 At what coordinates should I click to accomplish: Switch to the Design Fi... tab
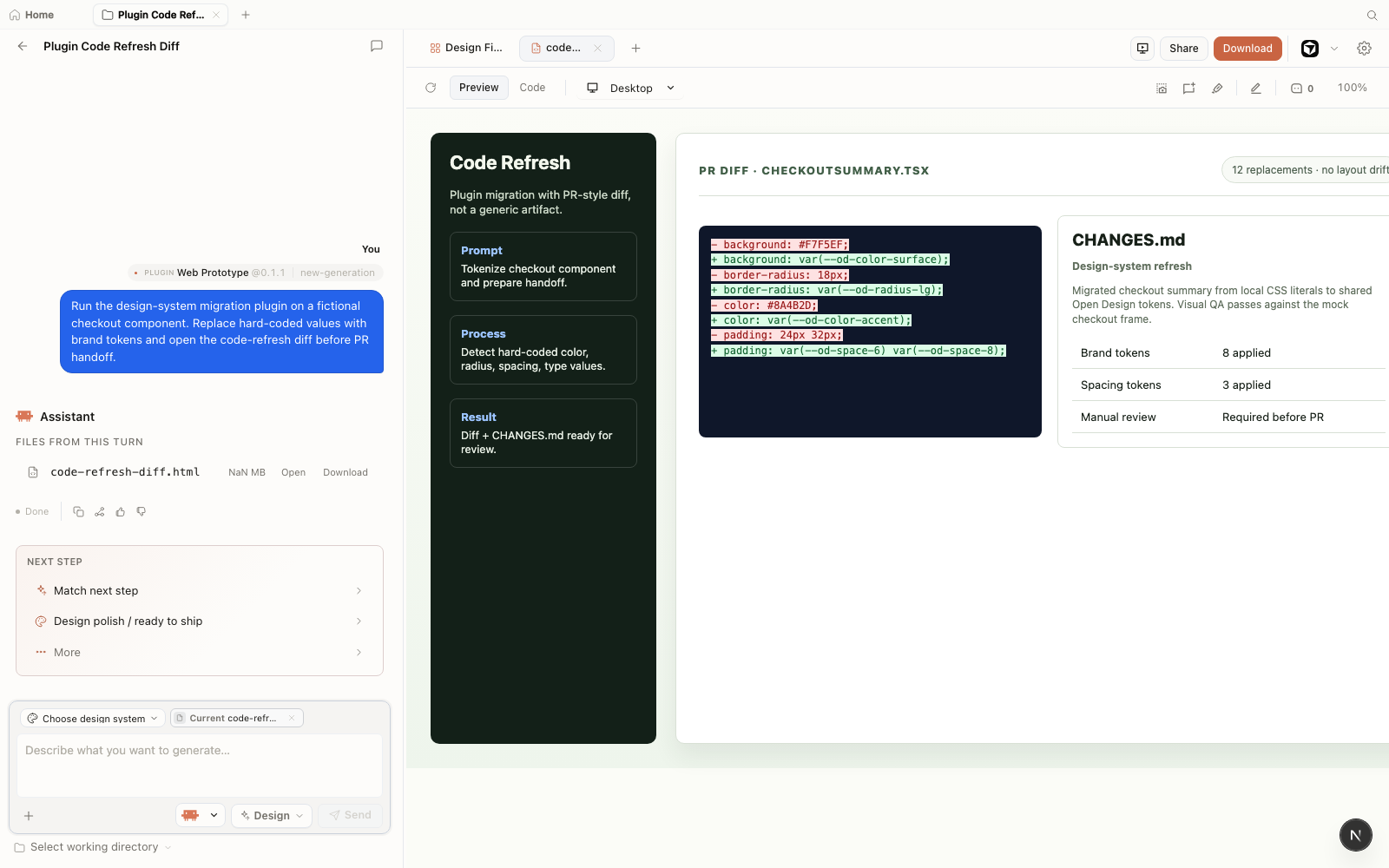tap(466, 49)
